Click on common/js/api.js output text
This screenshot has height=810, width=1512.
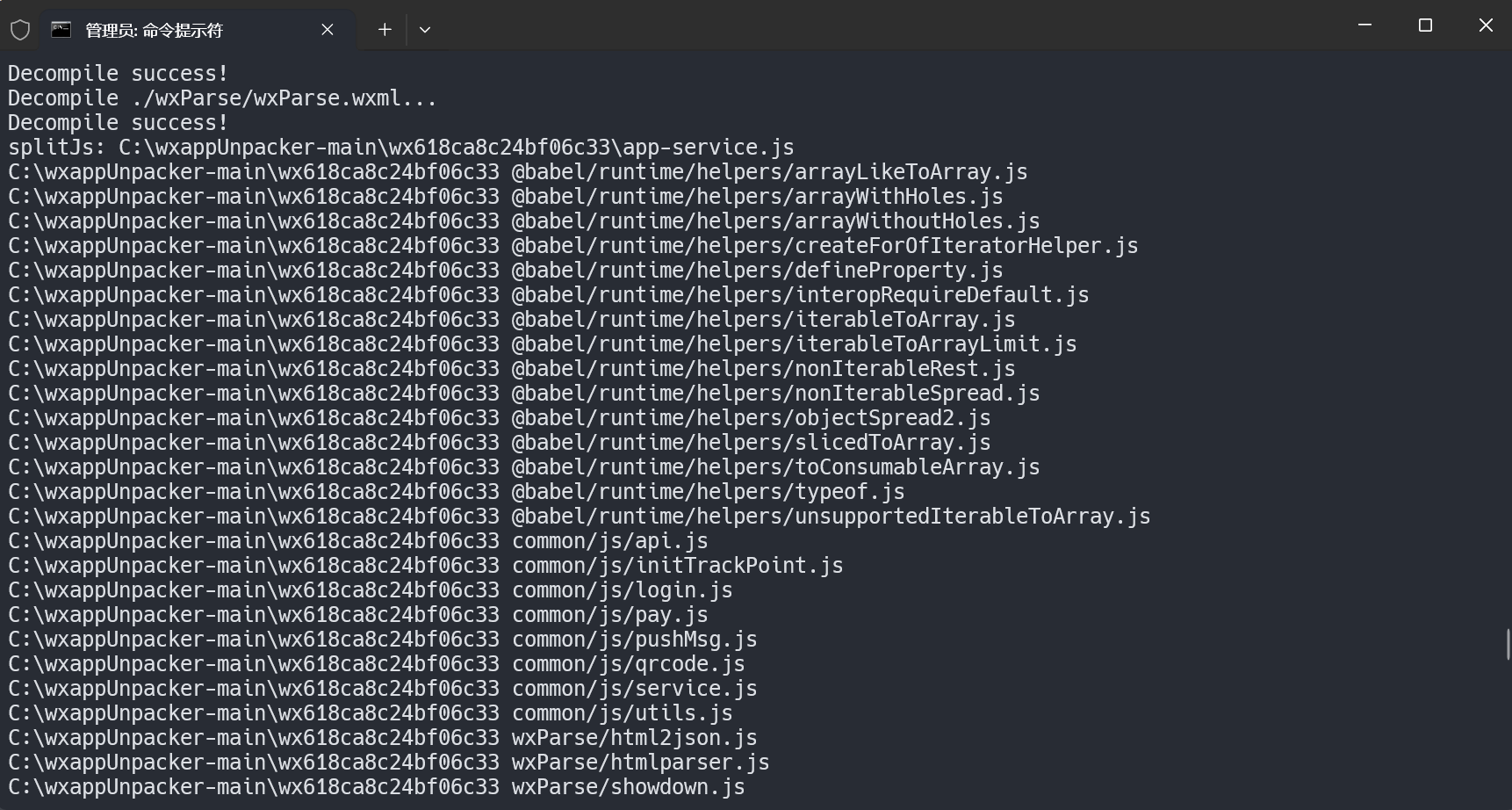pos(609,541)
